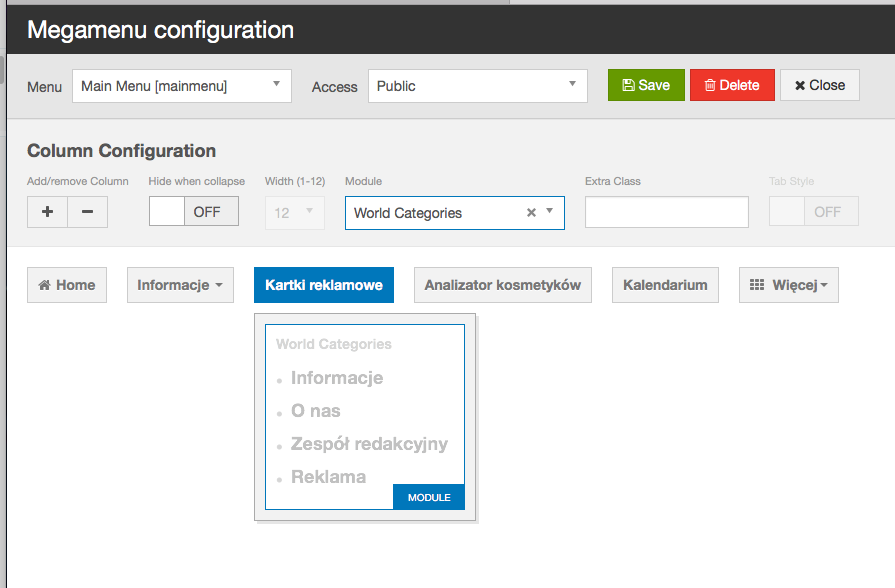Click the Kalendarium menu item
This screenshot has height=588, width=895.
click(x=665, y=285)
